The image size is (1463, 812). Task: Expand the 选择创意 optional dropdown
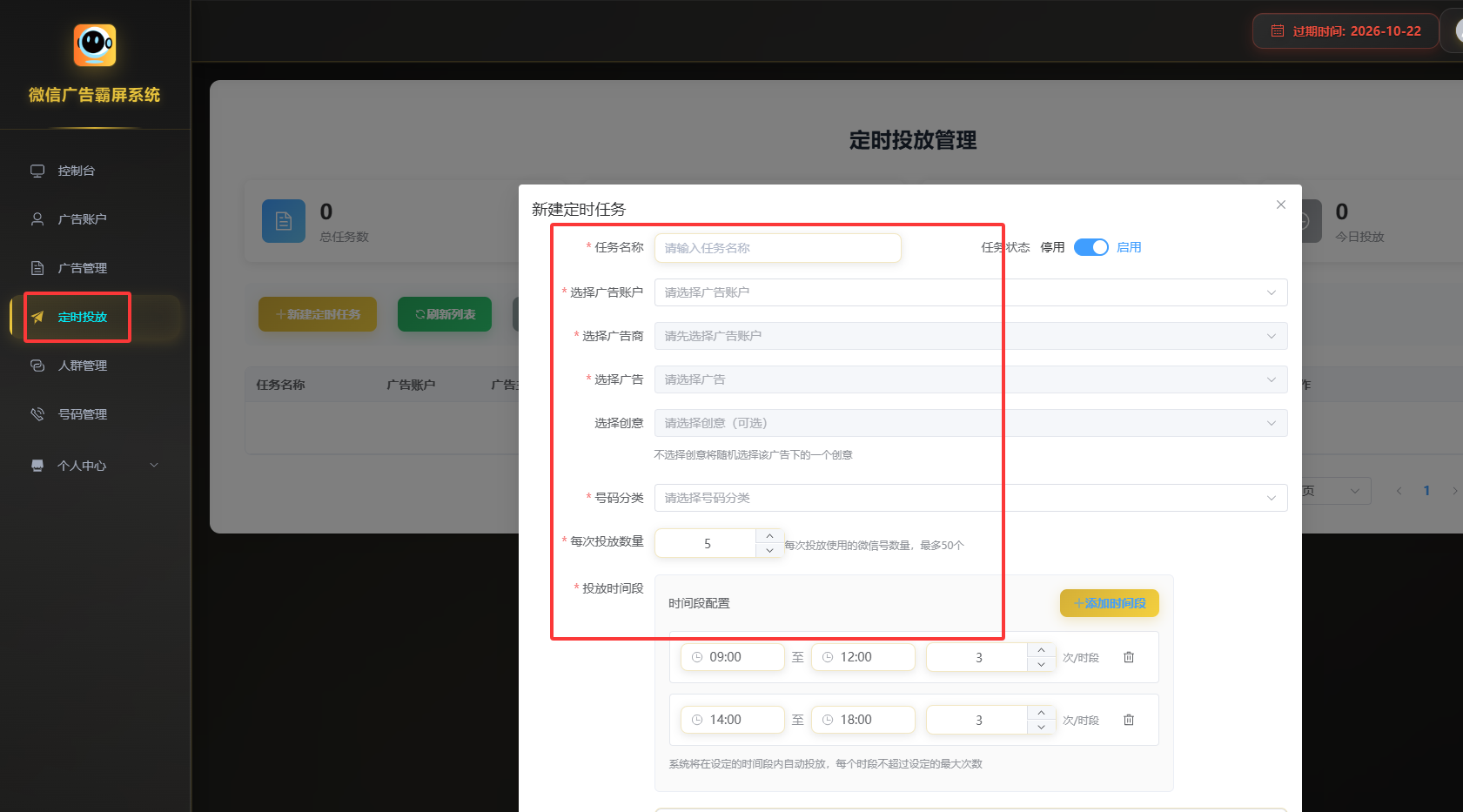coord(970,423)
